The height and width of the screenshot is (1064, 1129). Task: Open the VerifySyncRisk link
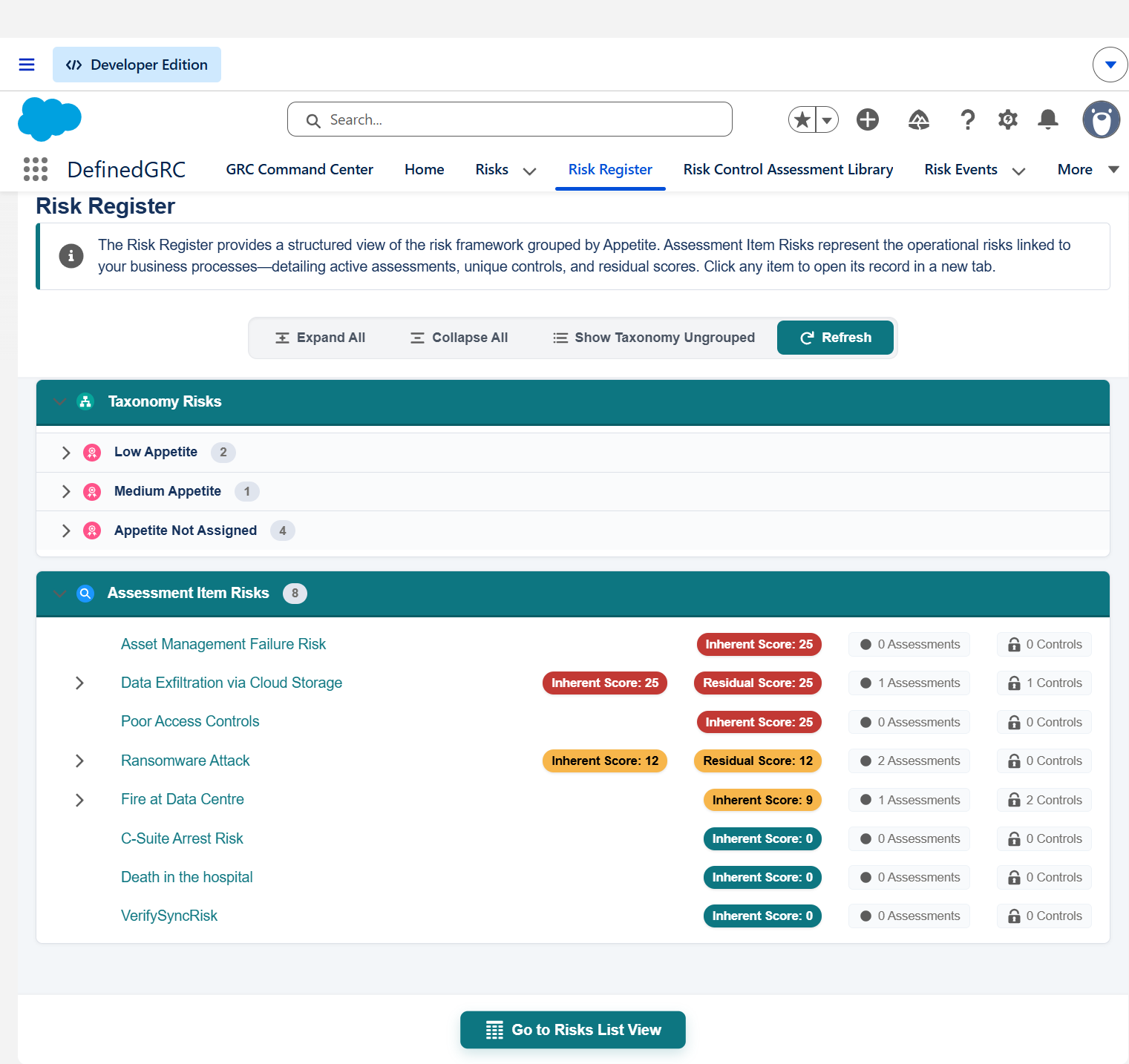coord(169,916)
